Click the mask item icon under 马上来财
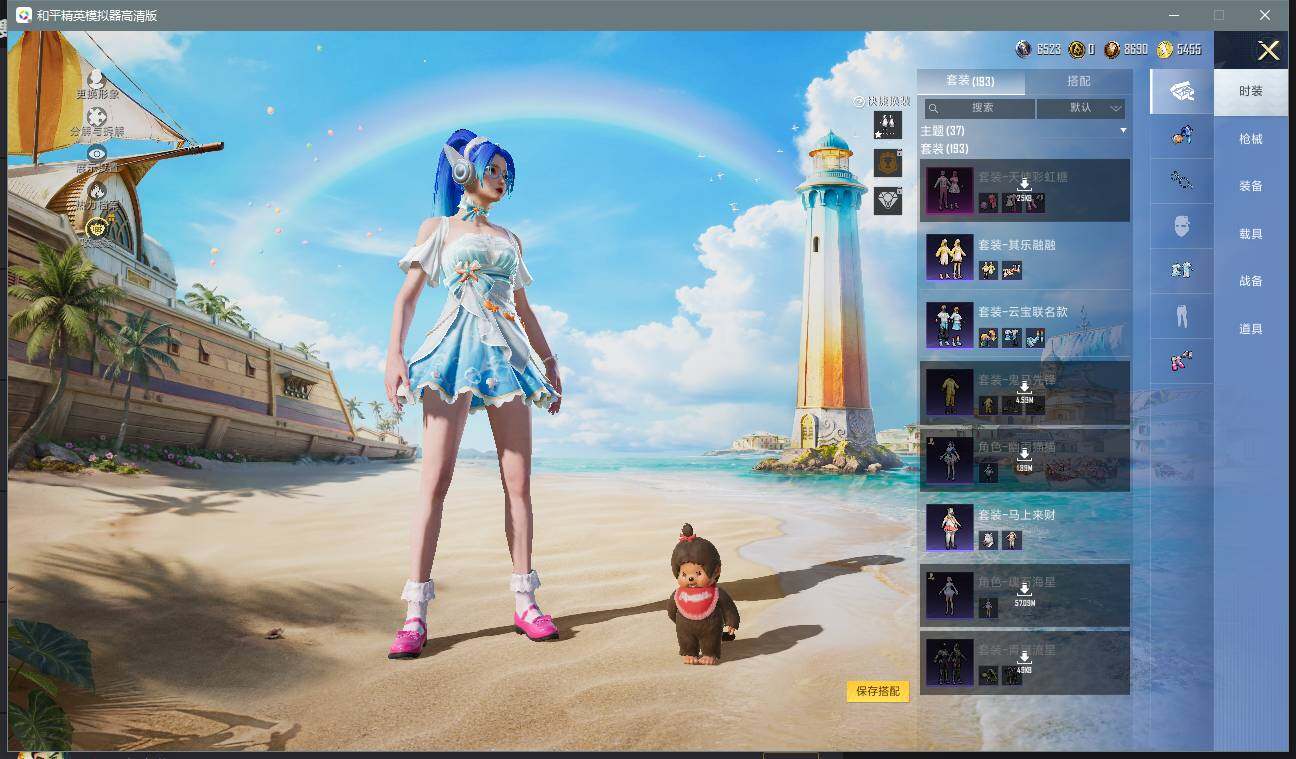Screen dimensions: 1296x759 (988, 540)
